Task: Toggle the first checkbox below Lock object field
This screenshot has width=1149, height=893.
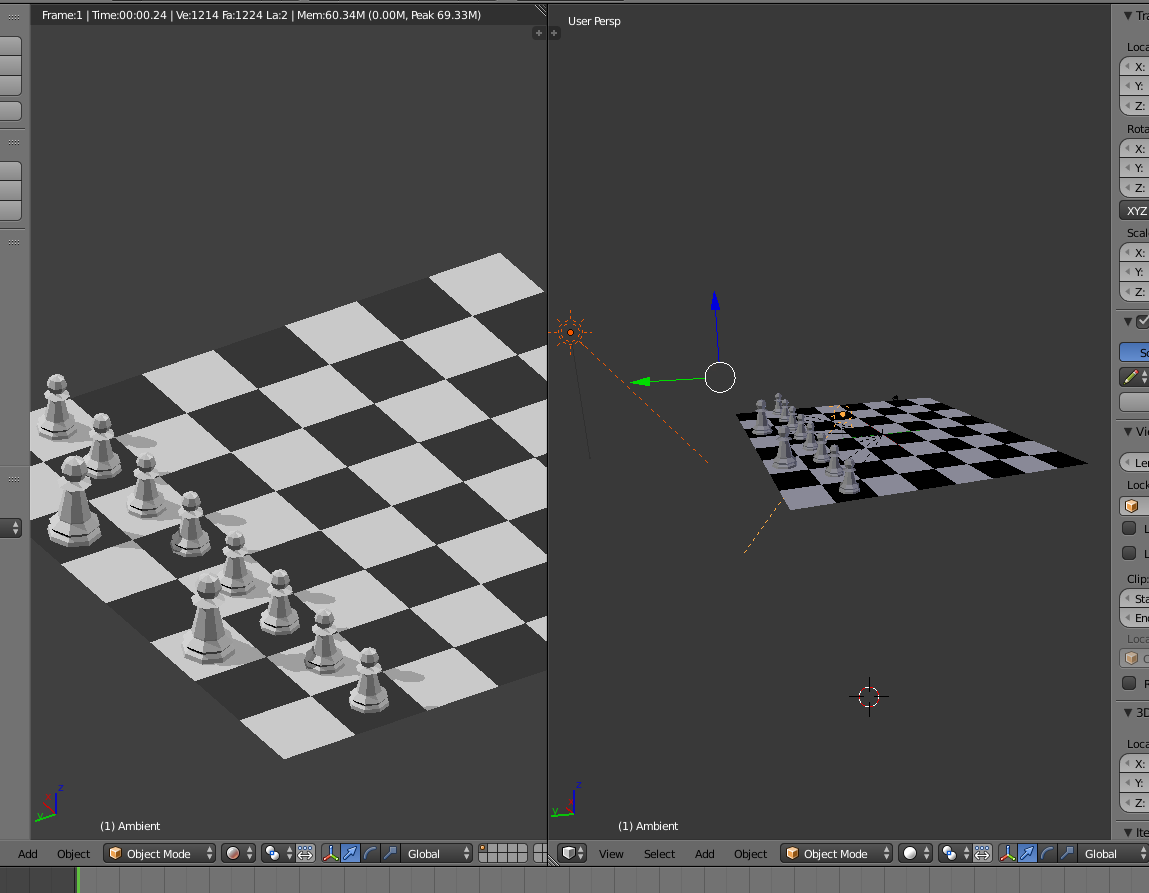Action: 1129,528
